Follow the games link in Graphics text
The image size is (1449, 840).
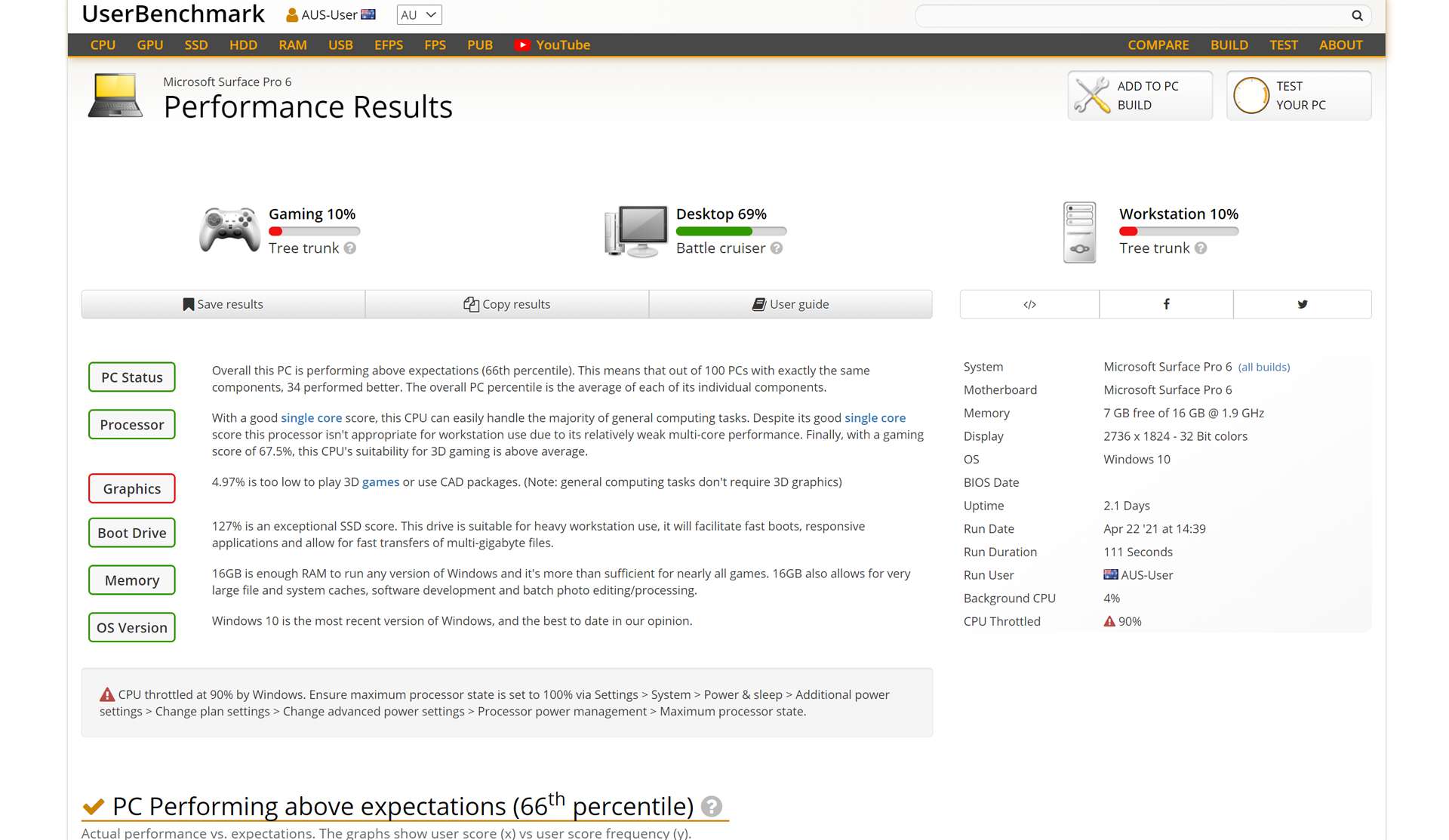[380, 482]
